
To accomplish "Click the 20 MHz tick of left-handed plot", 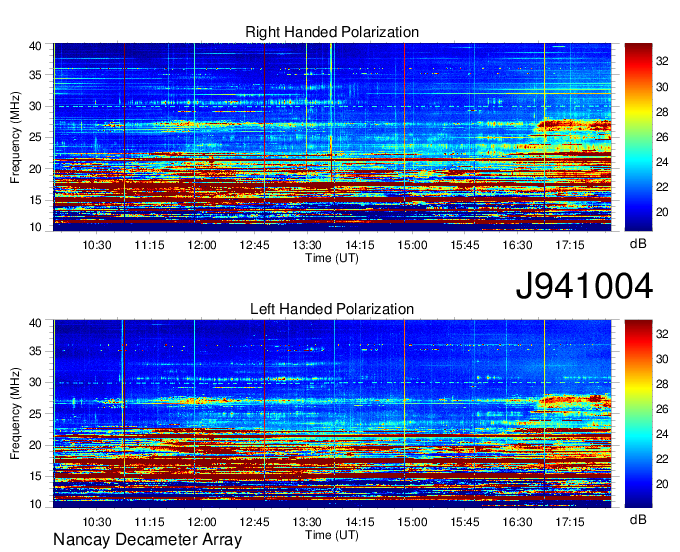I will [x=35, y=445].
